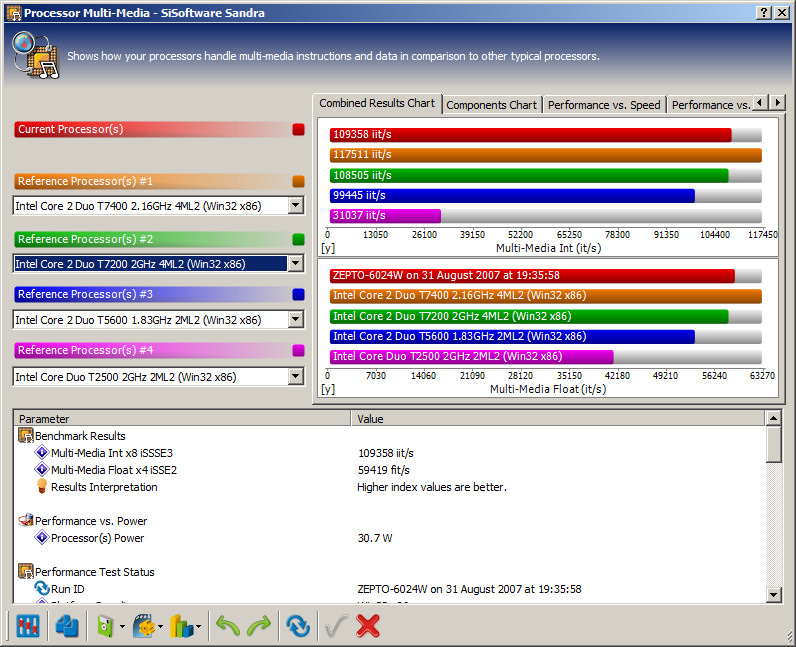Screen dimensions: 796x647
Task: Click the 30.7 W power value
Action: point(375,538)
